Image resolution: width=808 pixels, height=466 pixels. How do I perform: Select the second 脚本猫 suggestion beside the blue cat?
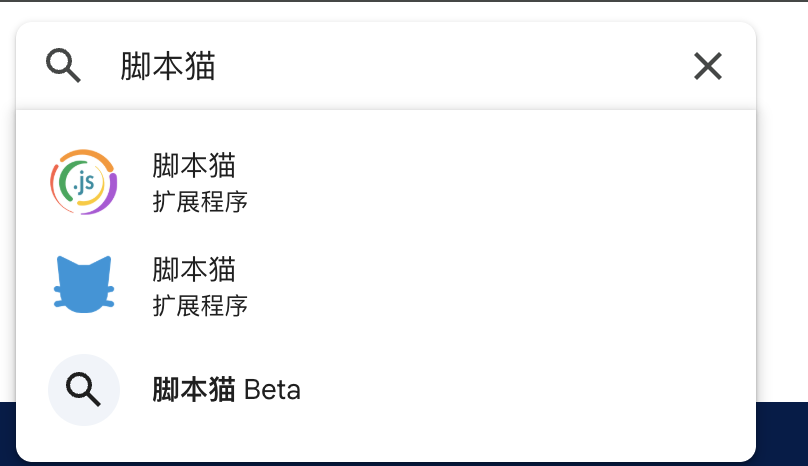click(x=194, y=269)
